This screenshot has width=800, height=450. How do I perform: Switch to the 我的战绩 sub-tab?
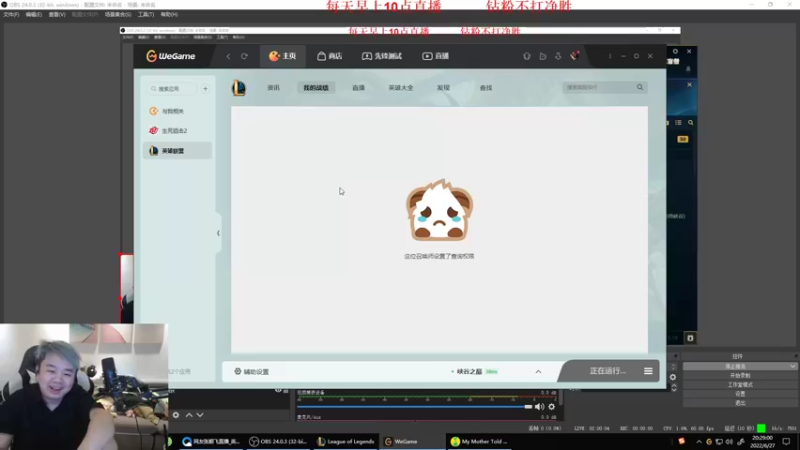pos(316,88)
